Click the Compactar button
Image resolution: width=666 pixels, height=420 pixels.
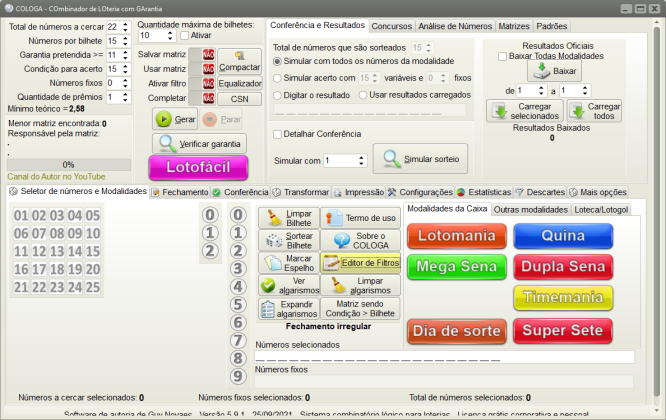point(240,61)
